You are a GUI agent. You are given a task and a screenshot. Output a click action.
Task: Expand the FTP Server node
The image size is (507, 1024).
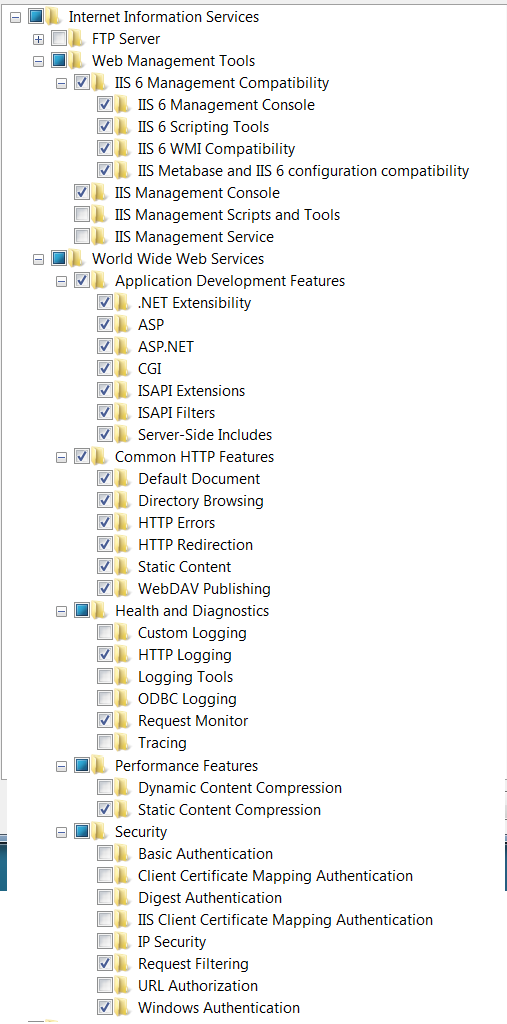click(x=39, y=39)
